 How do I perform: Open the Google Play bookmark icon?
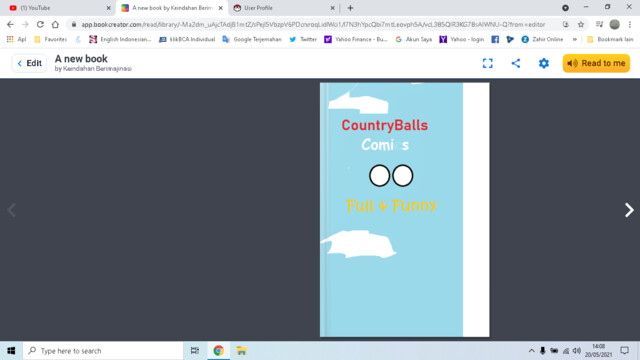point(510,39)
